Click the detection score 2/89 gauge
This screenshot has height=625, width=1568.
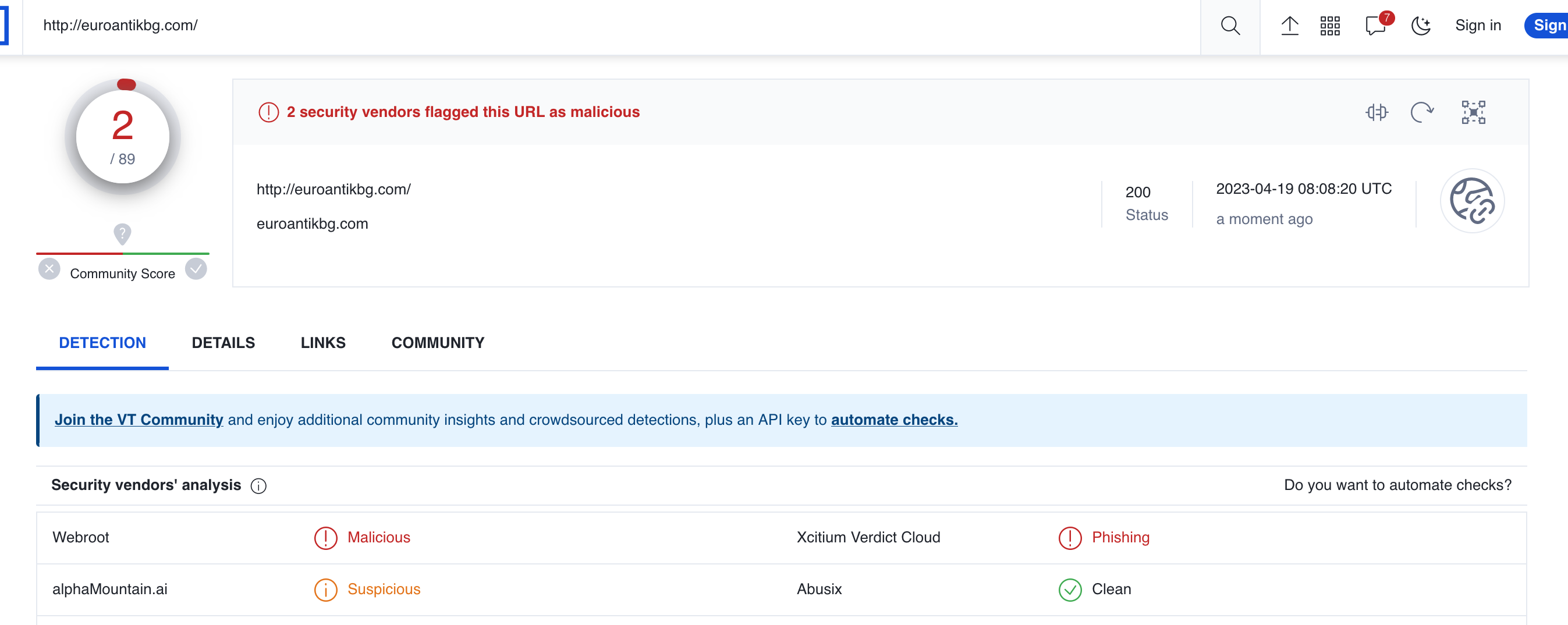pyautogui.click(x=123, y=137)
